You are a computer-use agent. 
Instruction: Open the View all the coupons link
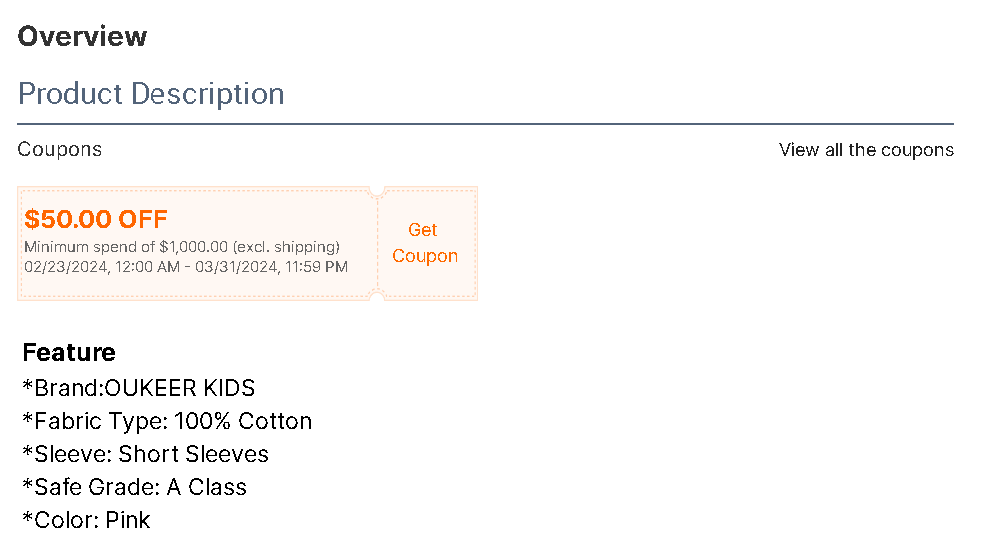coord(866,150)
